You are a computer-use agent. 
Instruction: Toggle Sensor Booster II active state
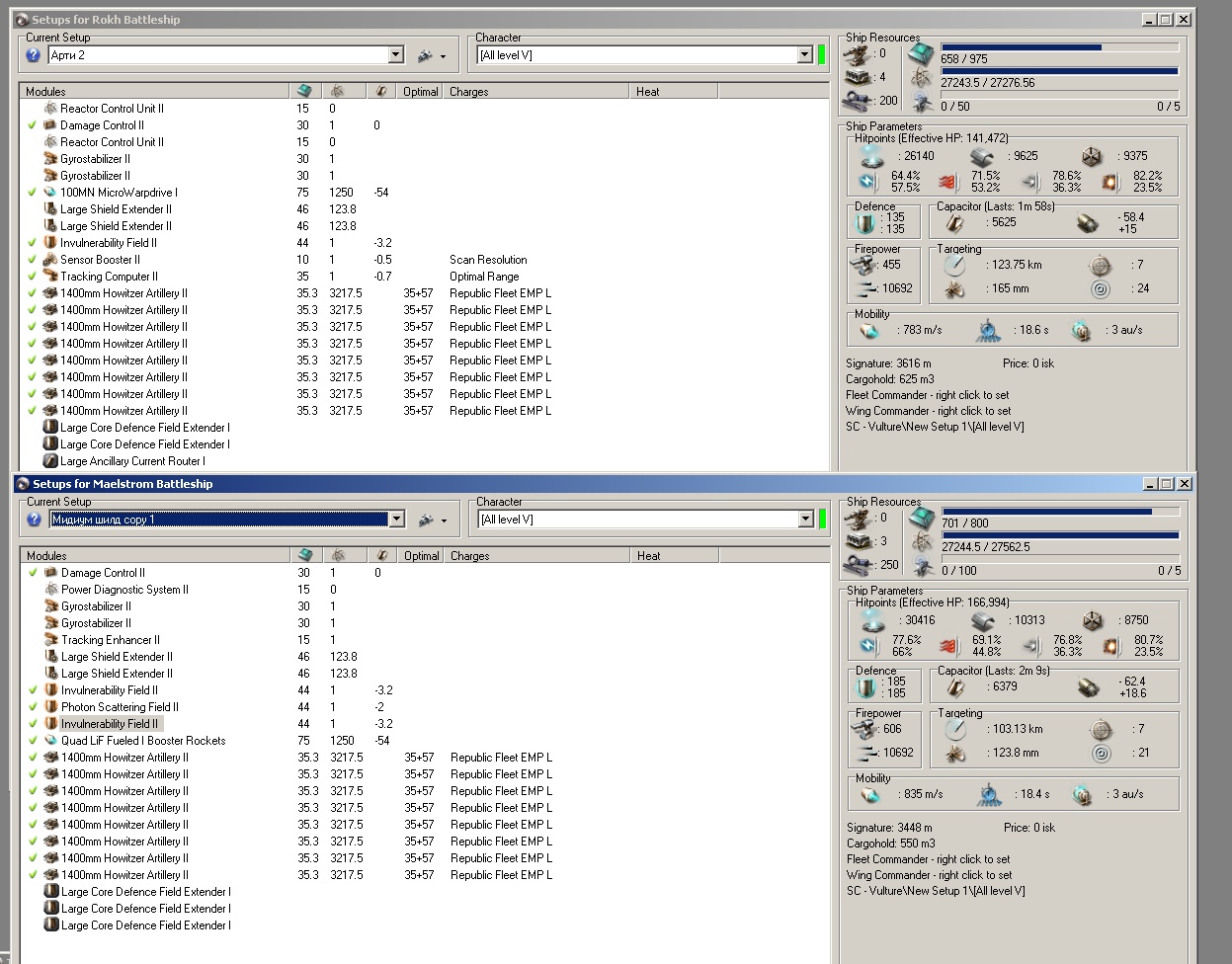click(x=33, y=260)
